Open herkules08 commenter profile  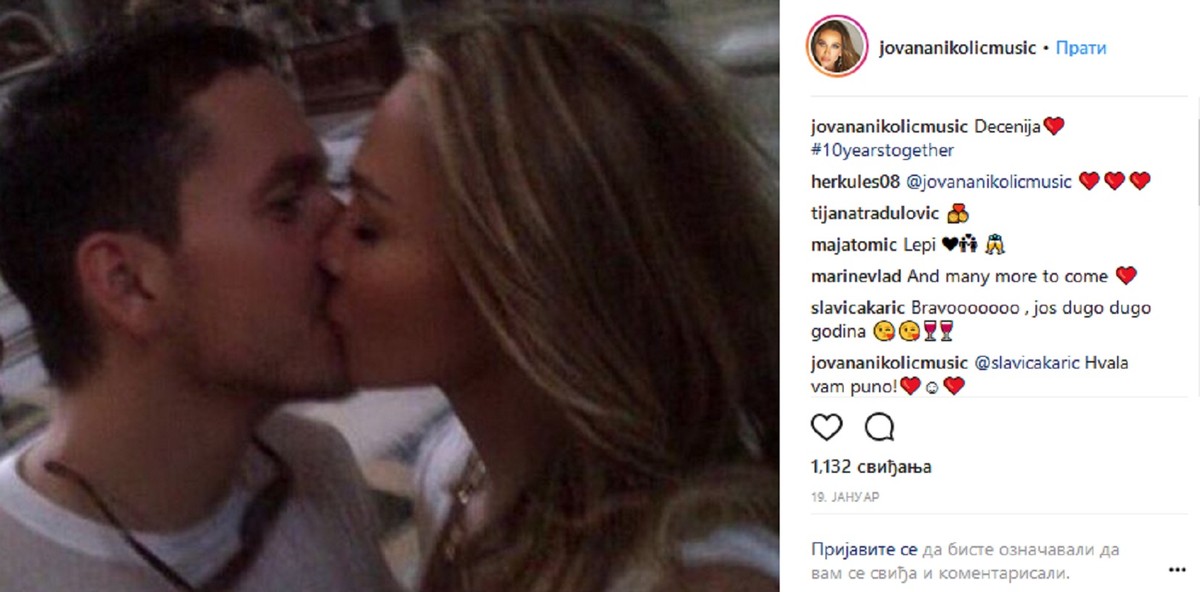pyautogui.click(x=856, y=182)
